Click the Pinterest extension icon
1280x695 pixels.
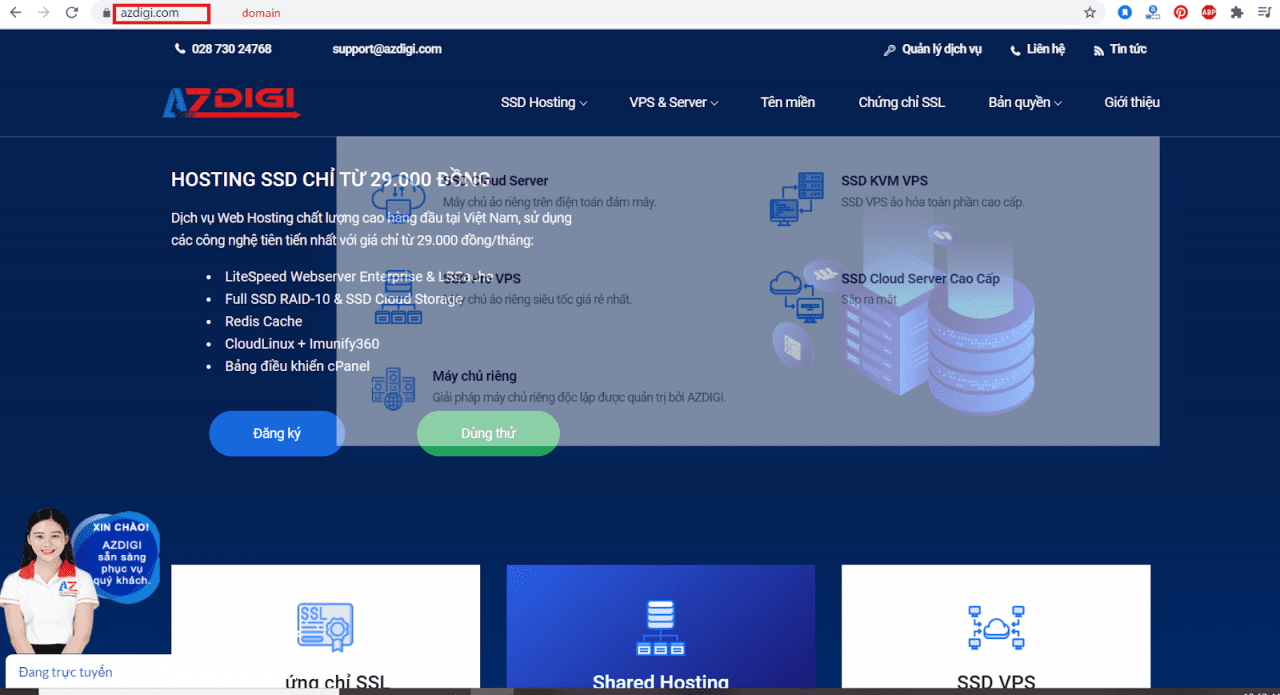point(1181,13)
